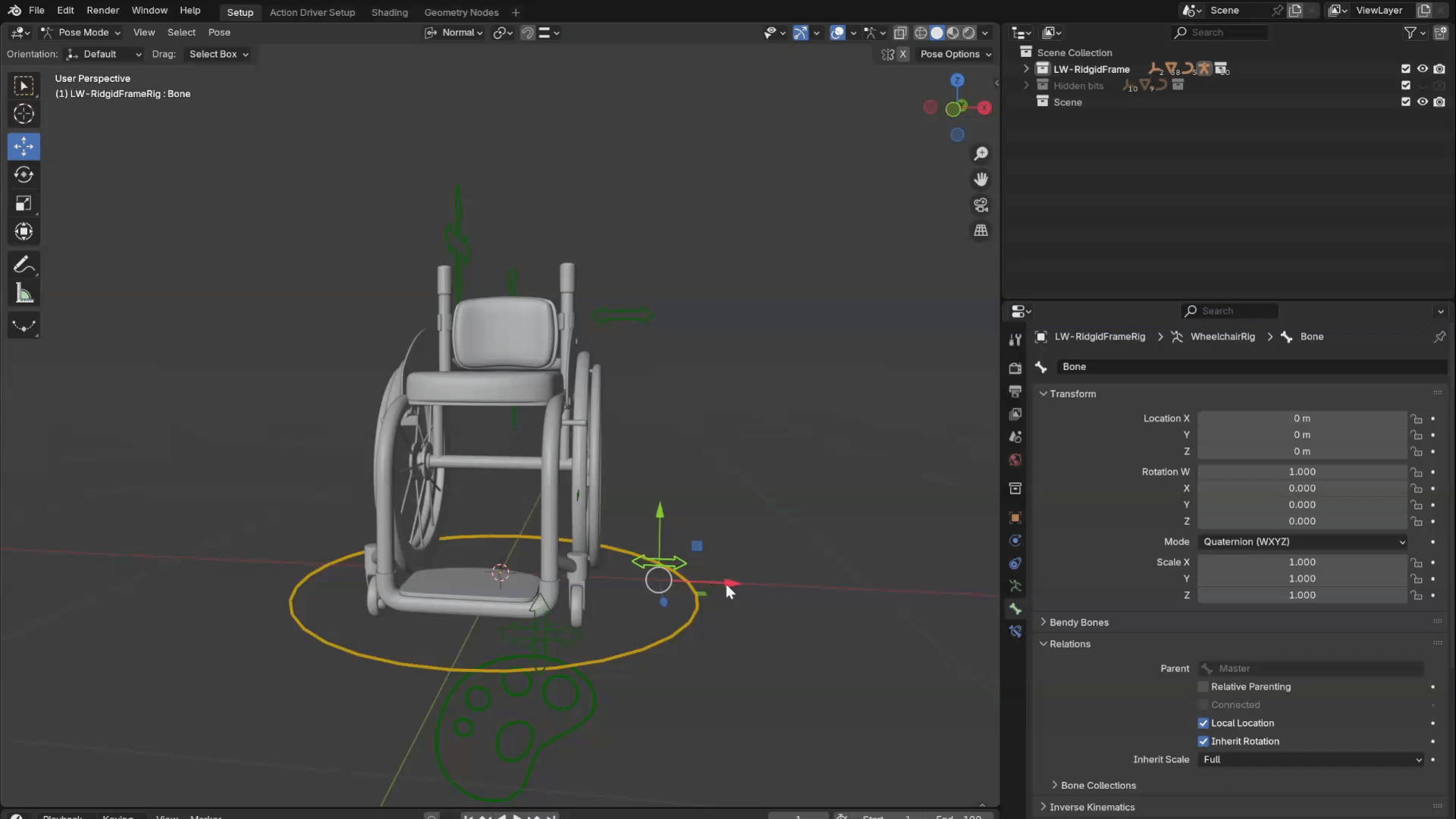Toggle camera view in viewport

click(981, 205)
